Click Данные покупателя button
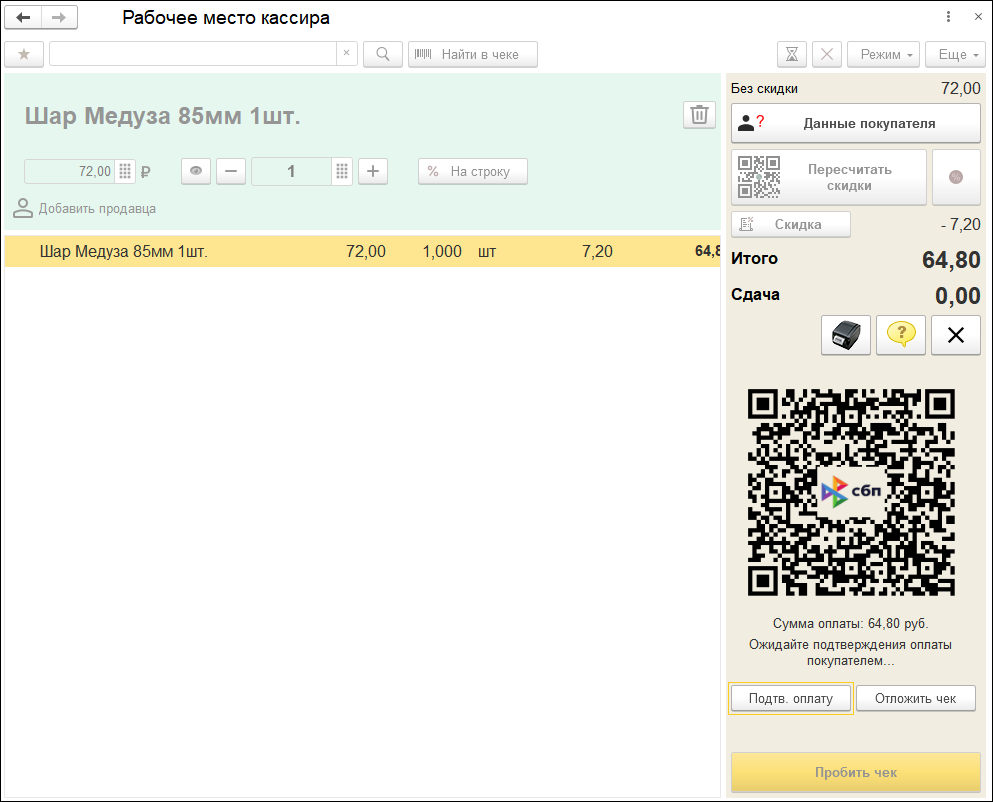Image resolution: width=993 pixels, height=802 pixels. (856, 124)
